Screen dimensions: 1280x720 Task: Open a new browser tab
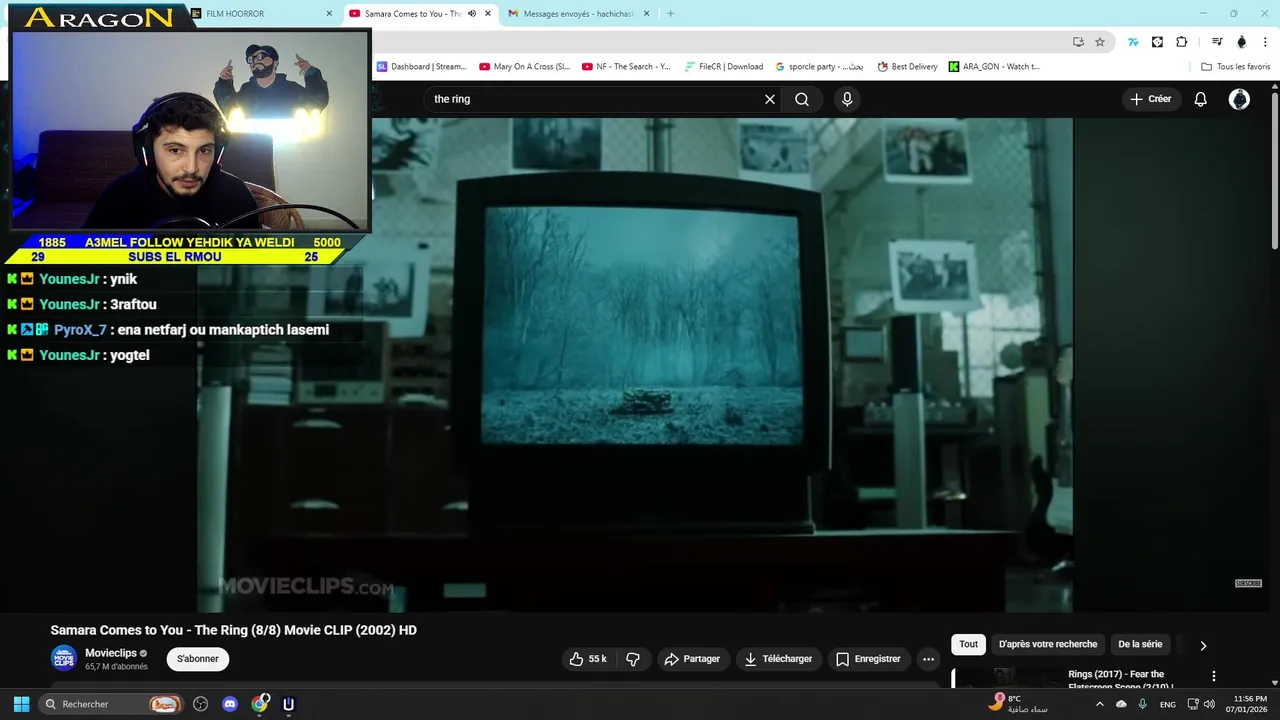coord(670,14)
